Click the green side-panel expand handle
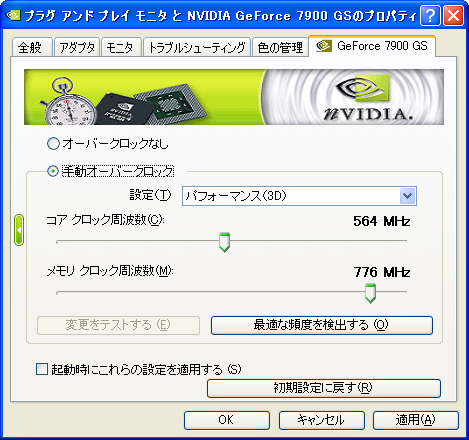This screenshot has width=469, height=440. point(19,230)
